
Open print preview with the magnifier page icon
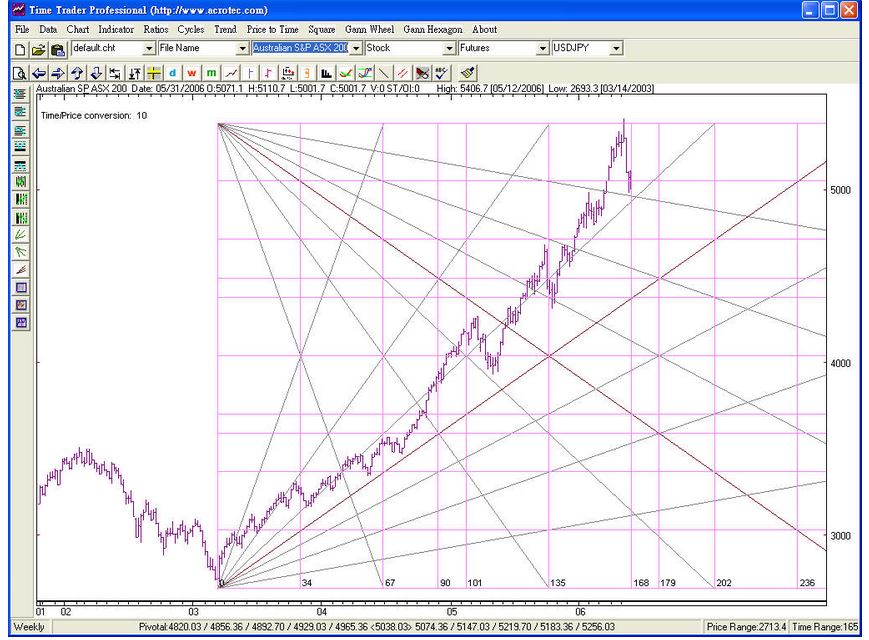click(x=20, y=73)
